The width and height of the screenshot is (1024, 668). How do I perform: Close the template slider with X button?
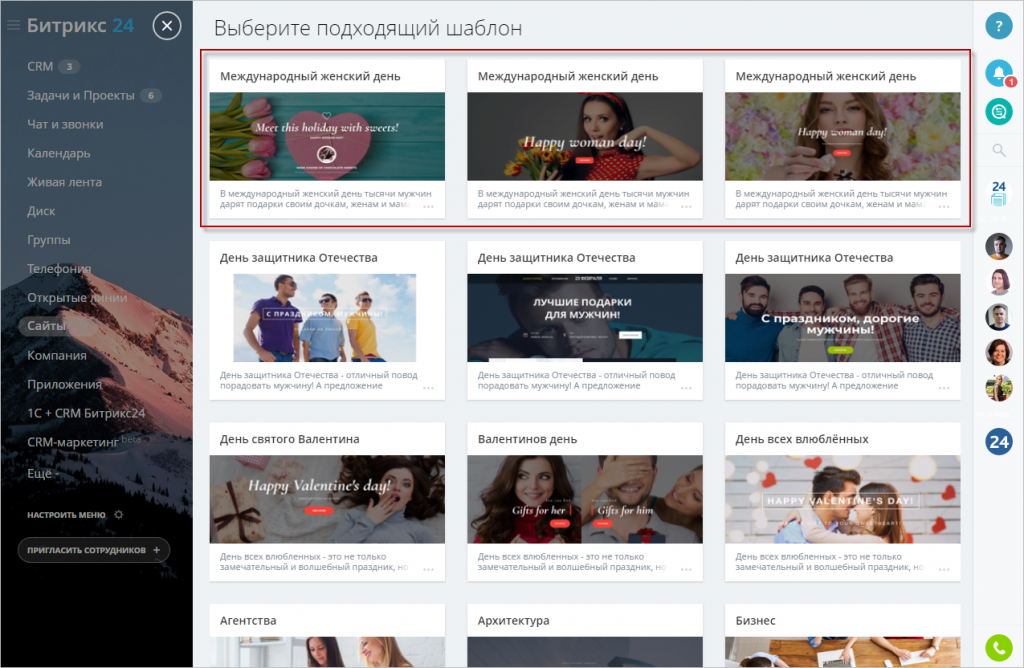click(167, 25)
